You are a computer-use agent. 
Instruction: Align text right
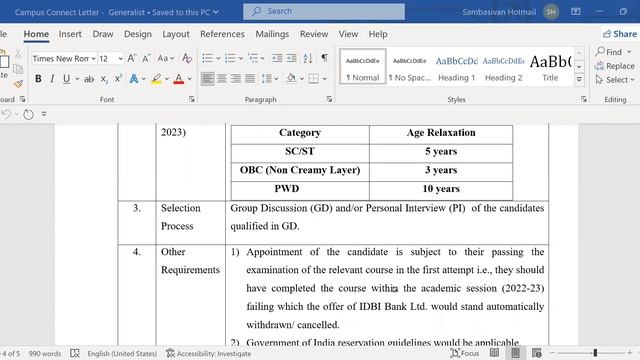[236, 78]
